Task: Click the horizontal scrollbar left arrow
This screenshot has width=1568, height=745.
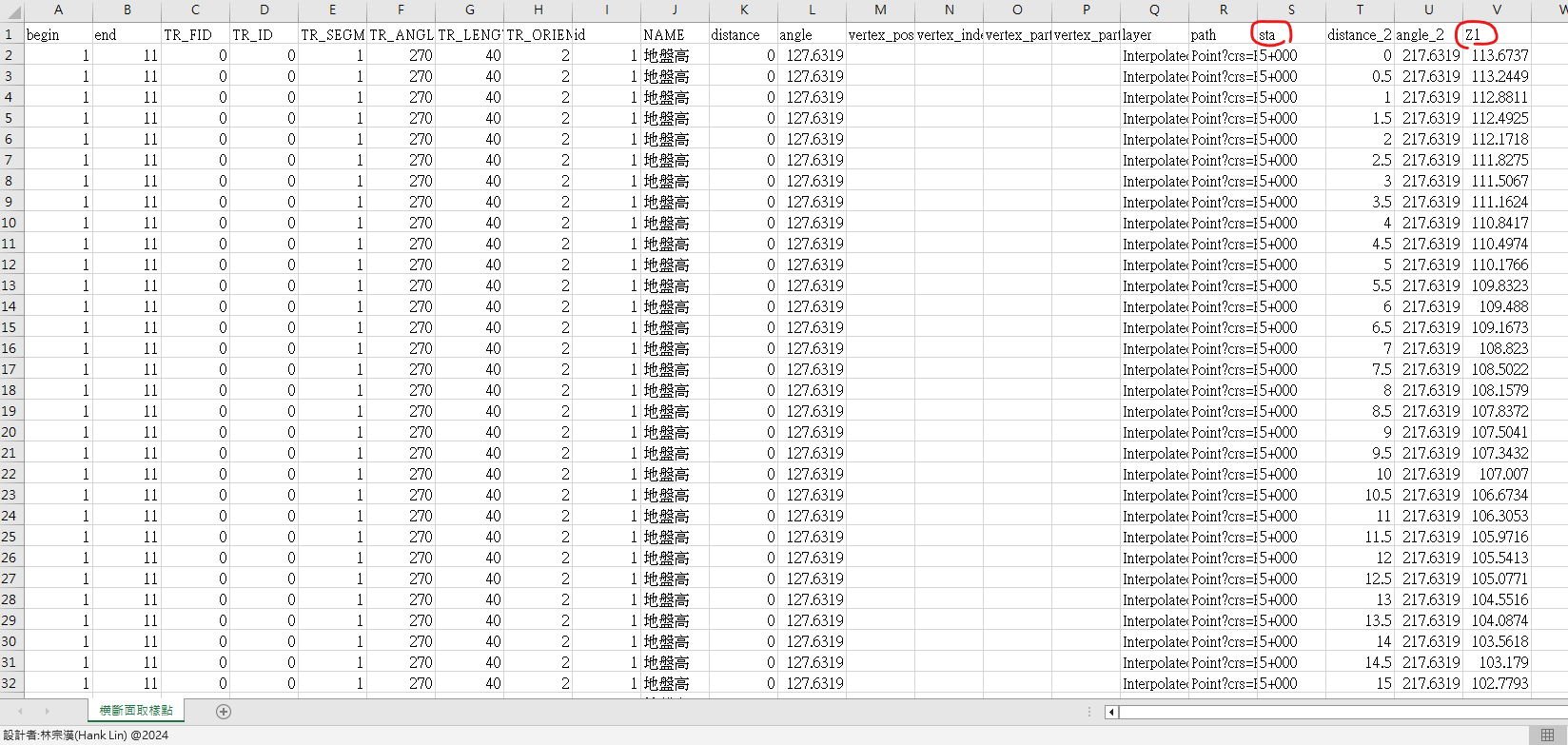Action: 1111,712
